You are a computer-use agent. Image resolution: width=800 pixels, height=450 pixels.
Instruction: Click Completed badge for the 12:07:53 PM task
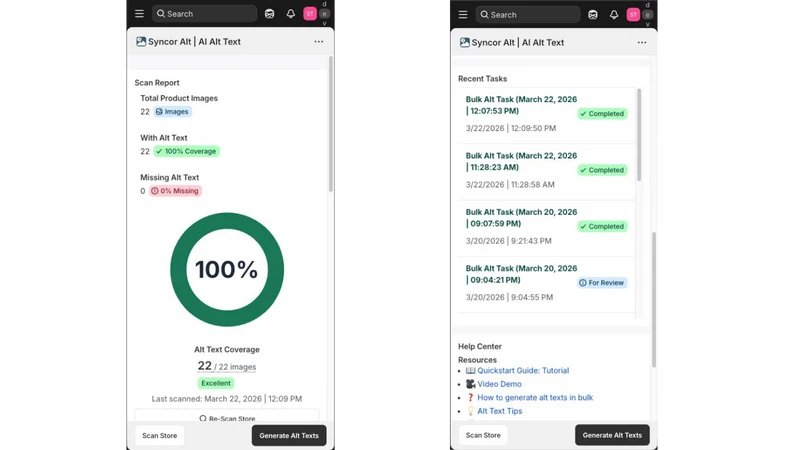602,114
